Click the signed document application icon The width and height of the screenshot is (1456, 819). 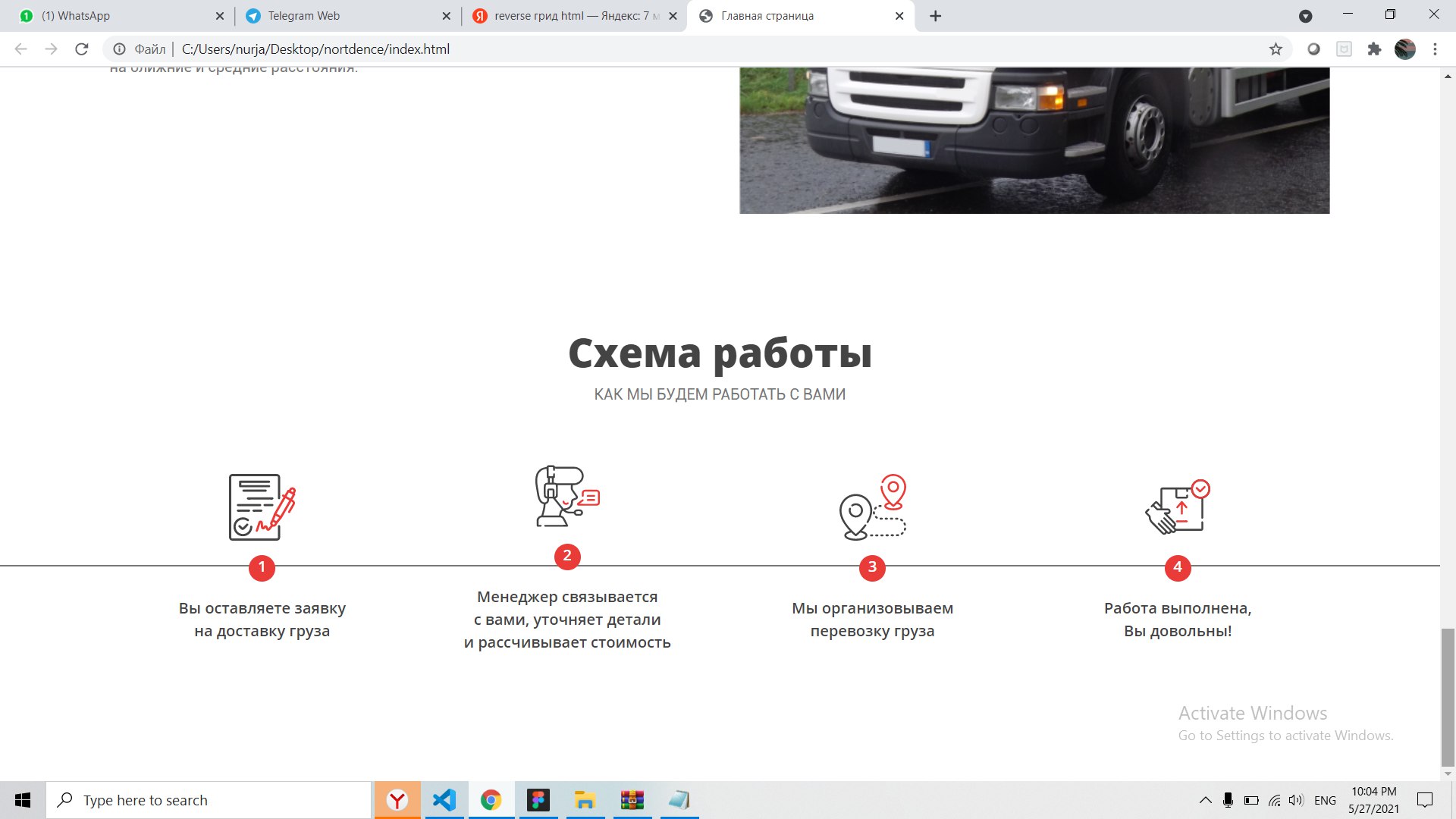tap(262, 507)
